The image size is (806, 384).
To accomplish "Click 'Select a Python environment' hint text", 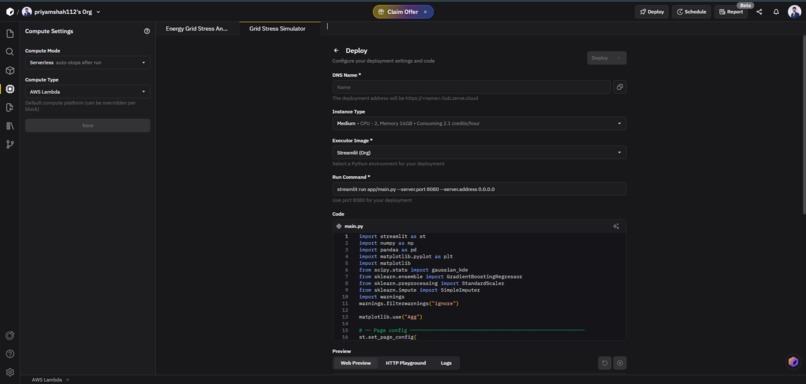I will [x=388, y=164].
